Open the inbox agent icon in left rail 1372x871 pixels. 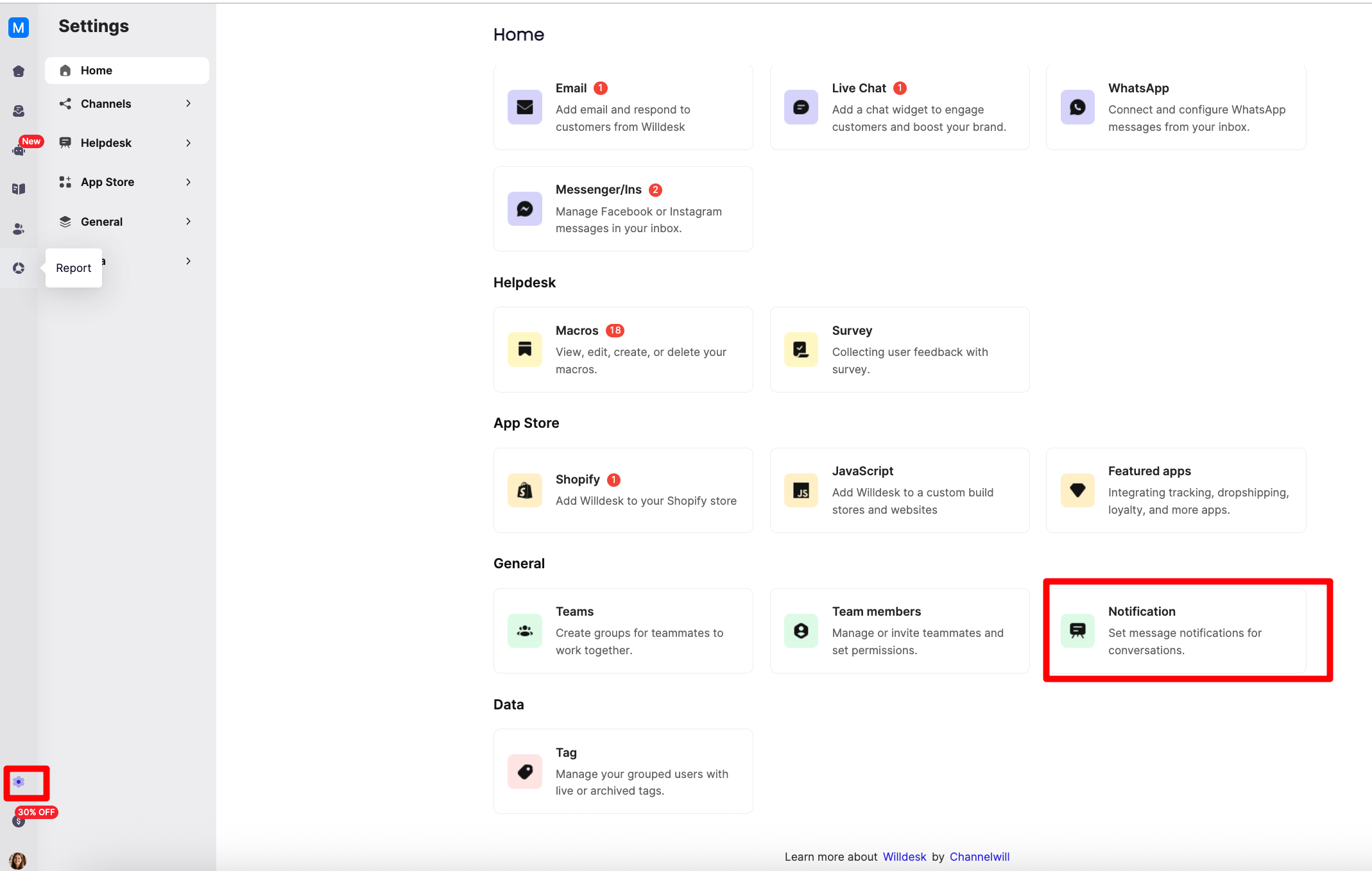click(x=19, y=111)
